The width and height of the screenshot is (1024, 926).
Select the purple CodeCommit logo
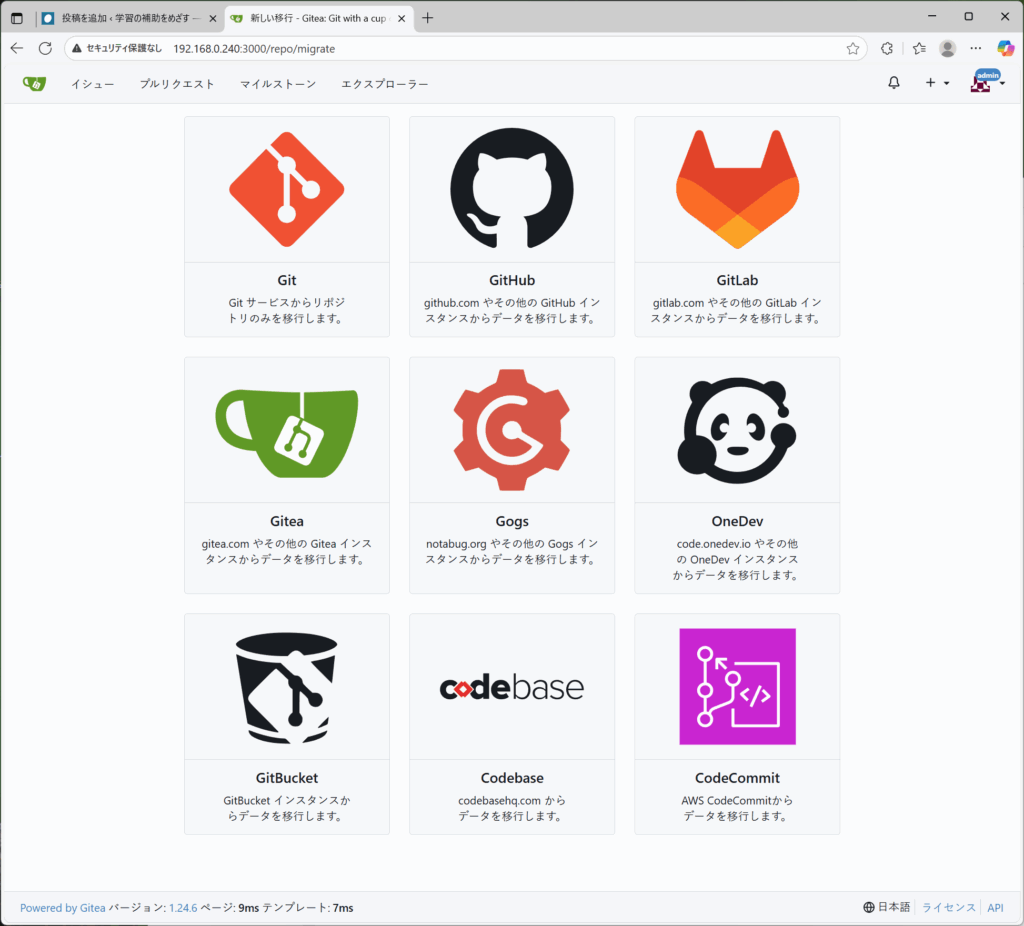pyautogui.click(x=737, y=686)
